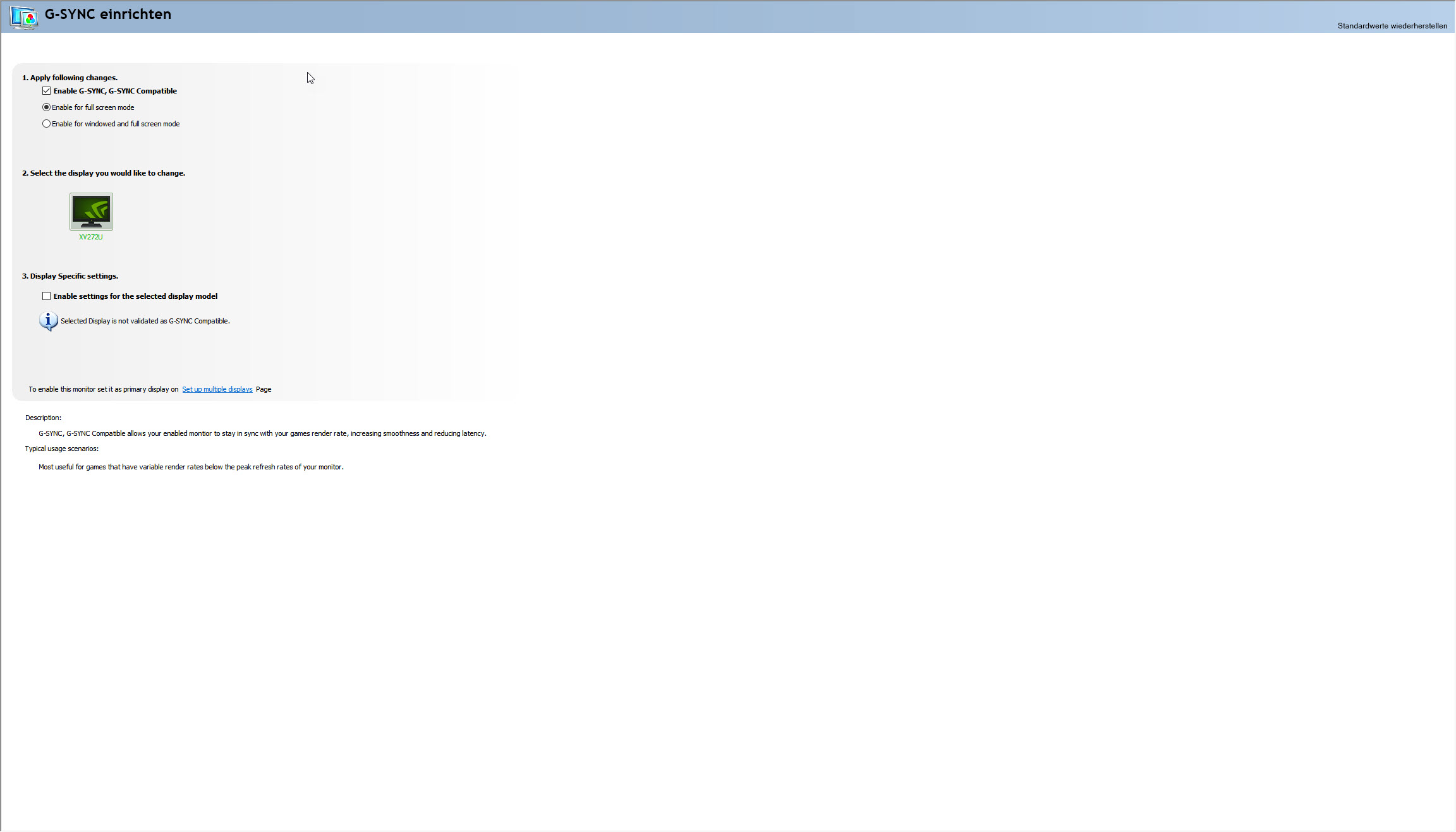
Task: Toggle Enable G-SYNC, G-SYNC Compatible checkbox
Action: pos(46,91)
